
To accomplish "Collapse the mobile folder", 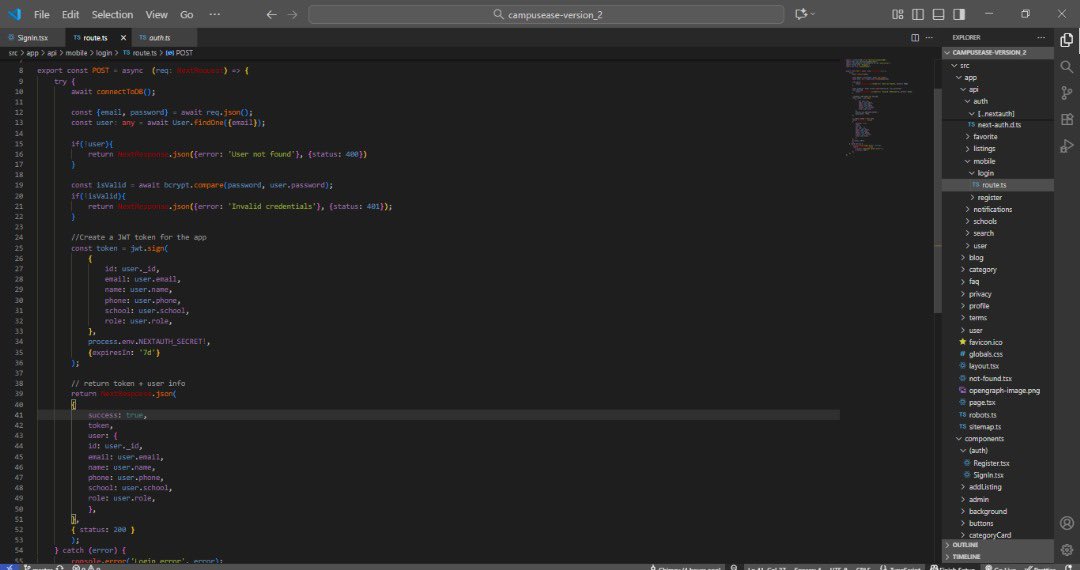I will click(x=998, y=161).
